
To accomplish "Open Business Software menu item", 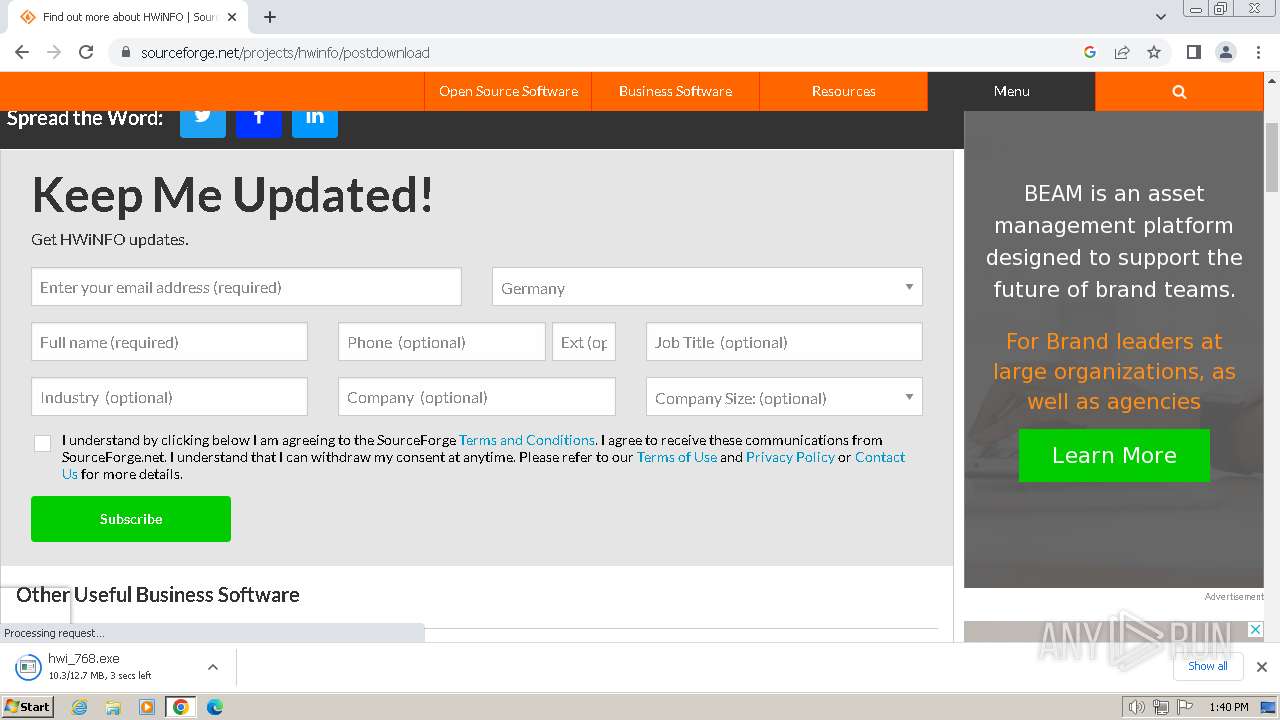I will pos(675,91).
